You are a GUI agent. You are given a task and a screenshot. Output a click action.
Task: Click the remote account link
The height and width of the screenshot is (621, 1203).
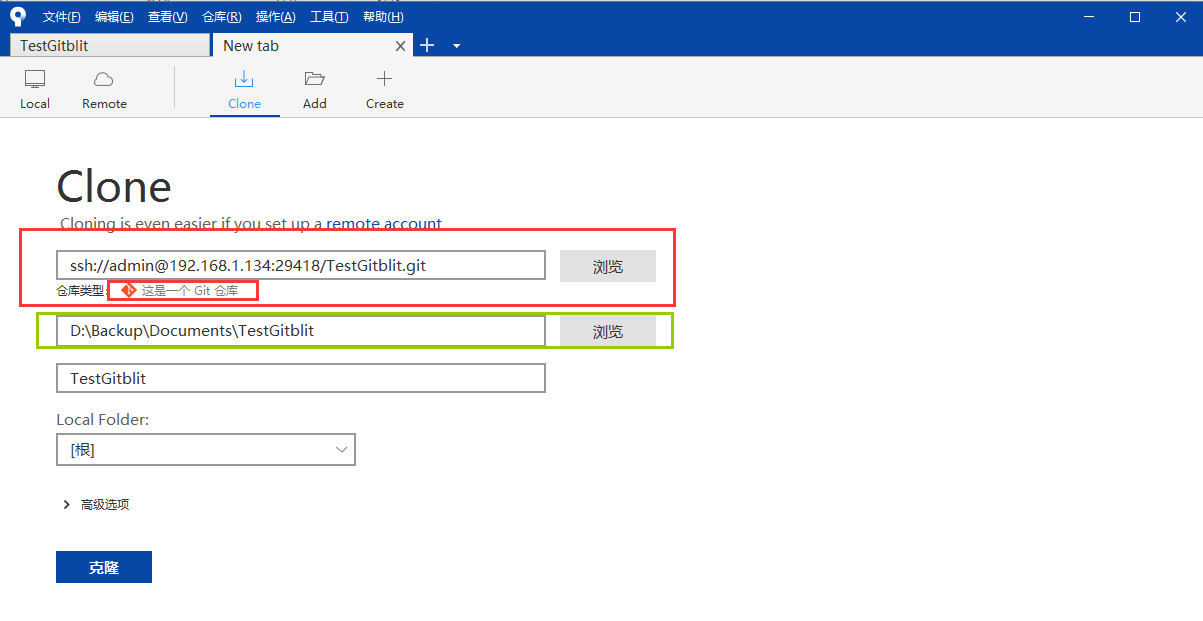(x=384, y=223)
